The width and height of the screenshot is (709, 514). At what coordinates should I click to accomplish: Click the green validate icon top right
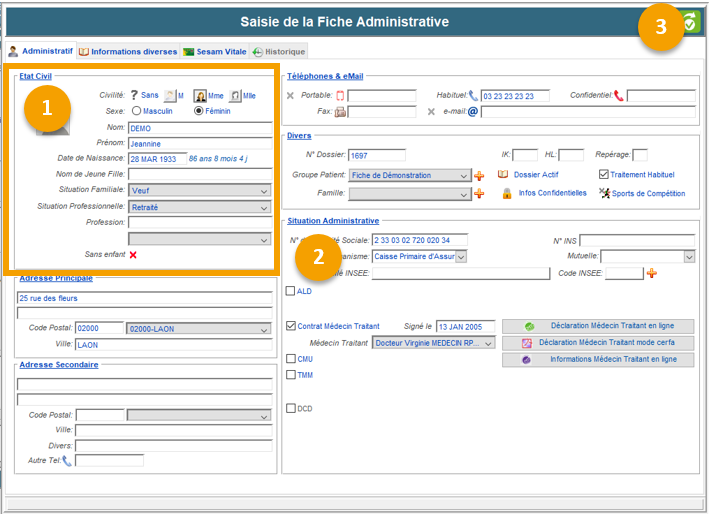pos(690,21)
